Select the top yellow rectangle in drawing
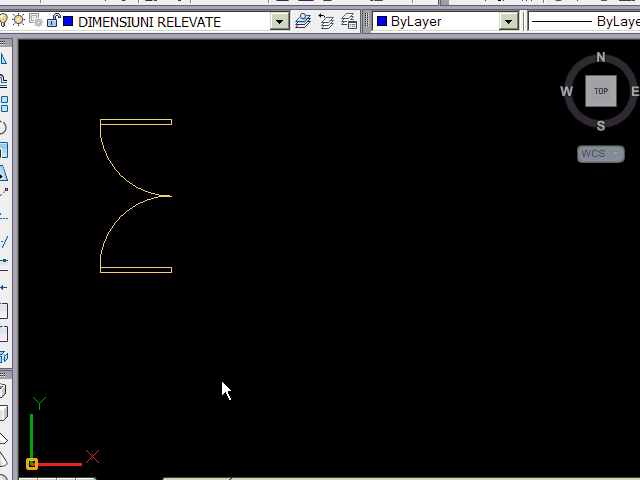 pos(136,122)
